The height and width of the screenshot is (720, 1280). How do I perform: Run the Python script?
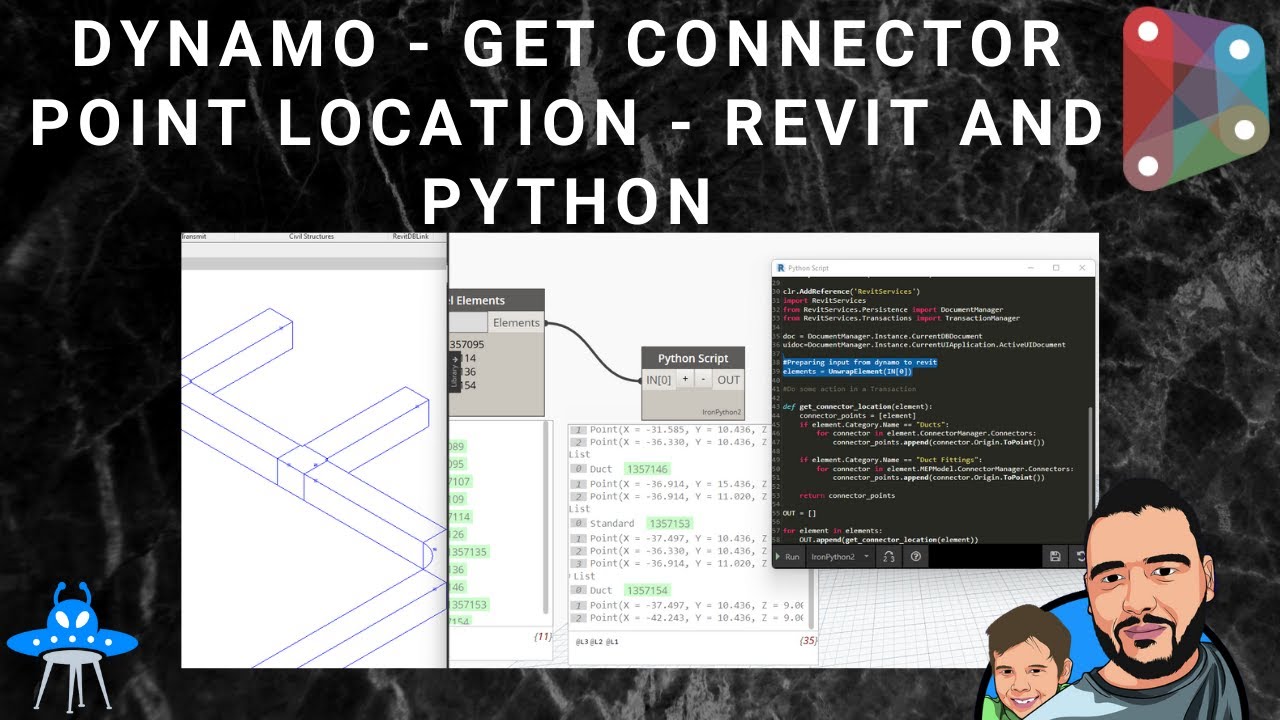[x=787, y=556]
